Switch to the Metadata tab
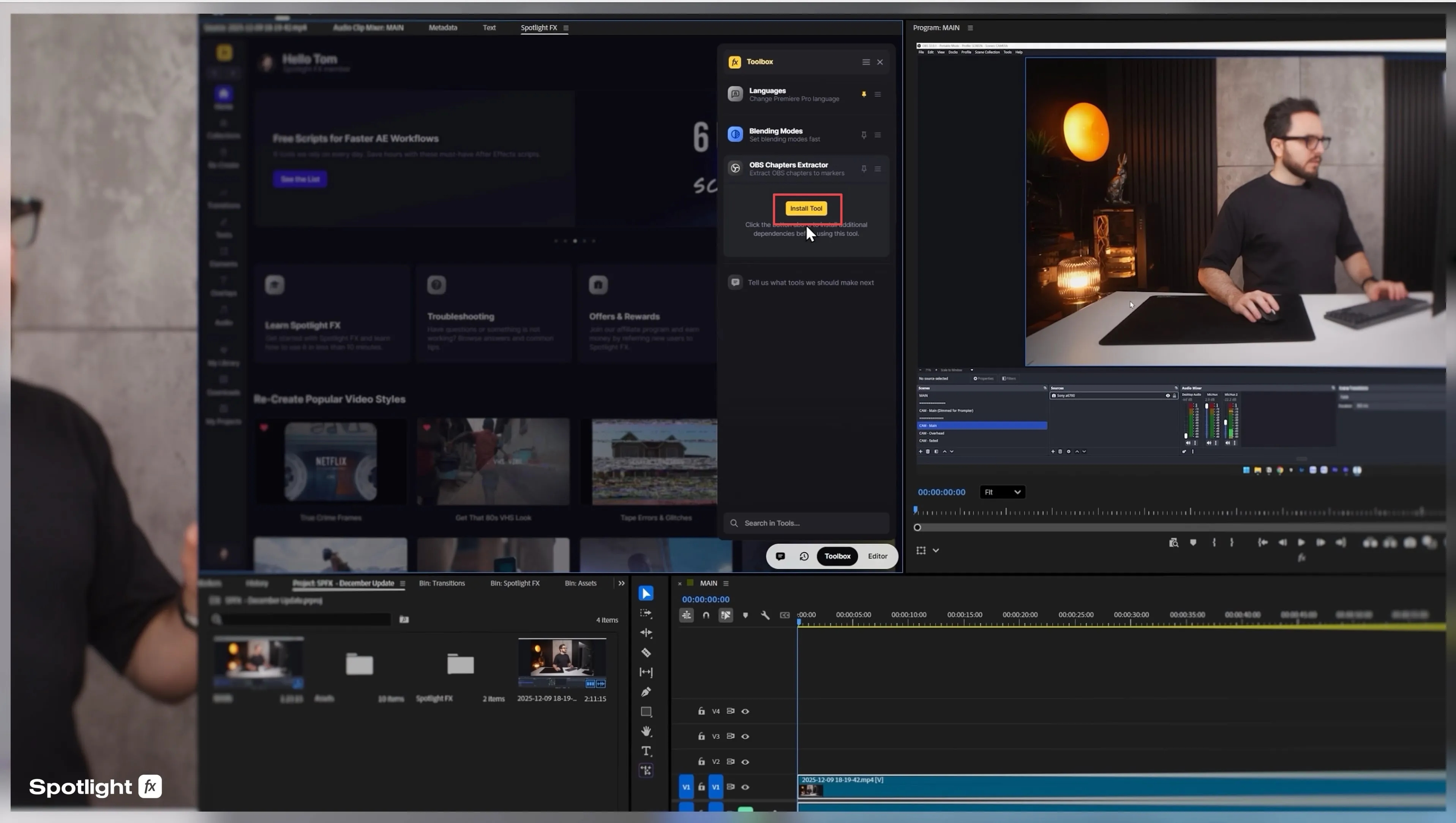1456x823 pixels. pos(442,28)
